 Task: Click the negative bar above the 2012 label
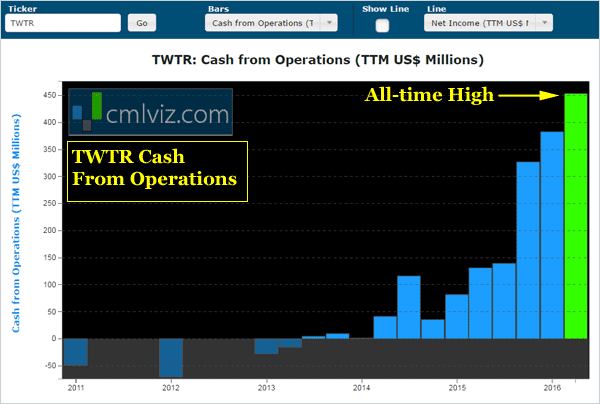coord(171,358)
